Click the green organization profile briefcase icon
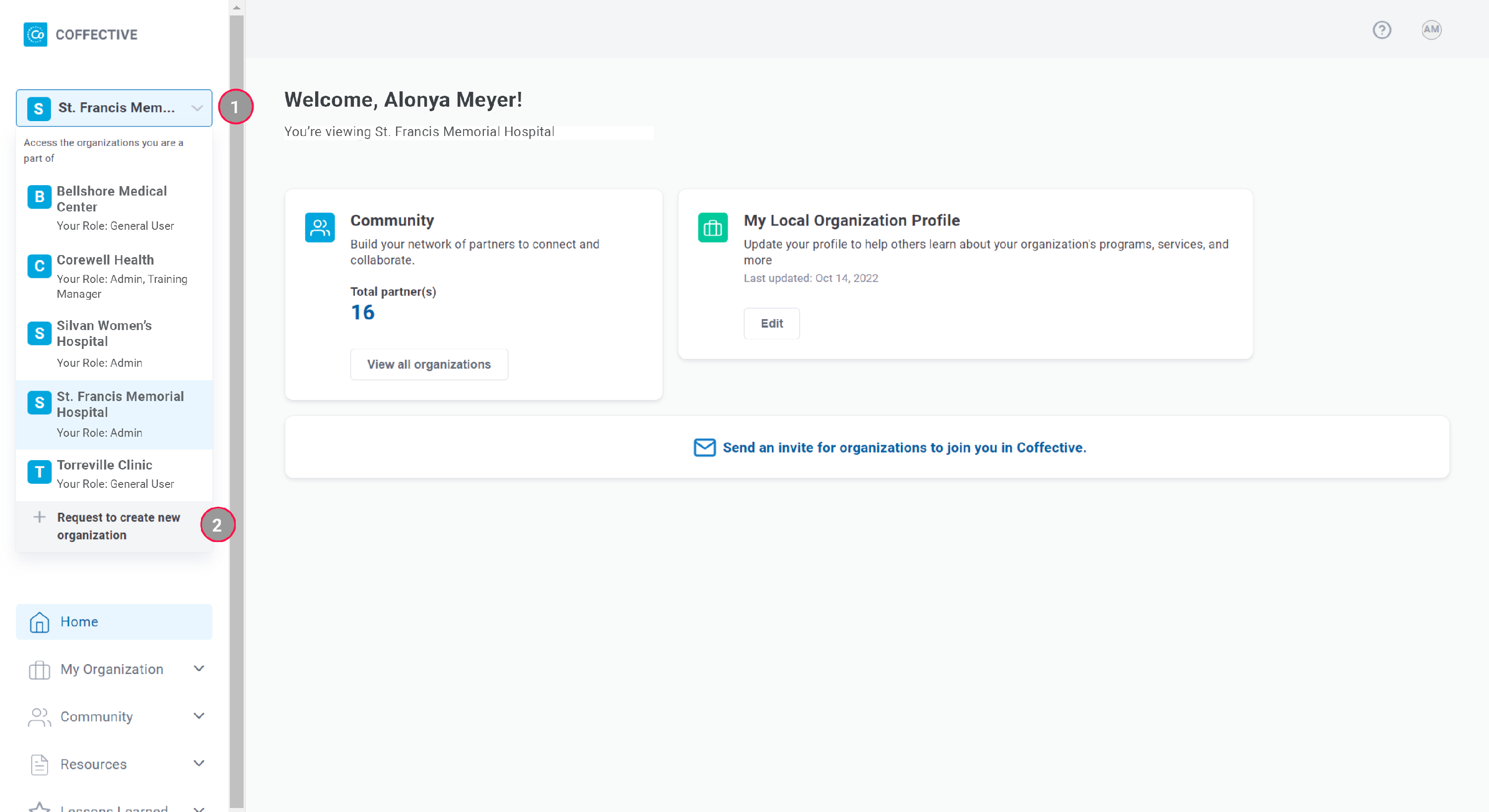Screen dimensions: 1489x812 point(712,228)
